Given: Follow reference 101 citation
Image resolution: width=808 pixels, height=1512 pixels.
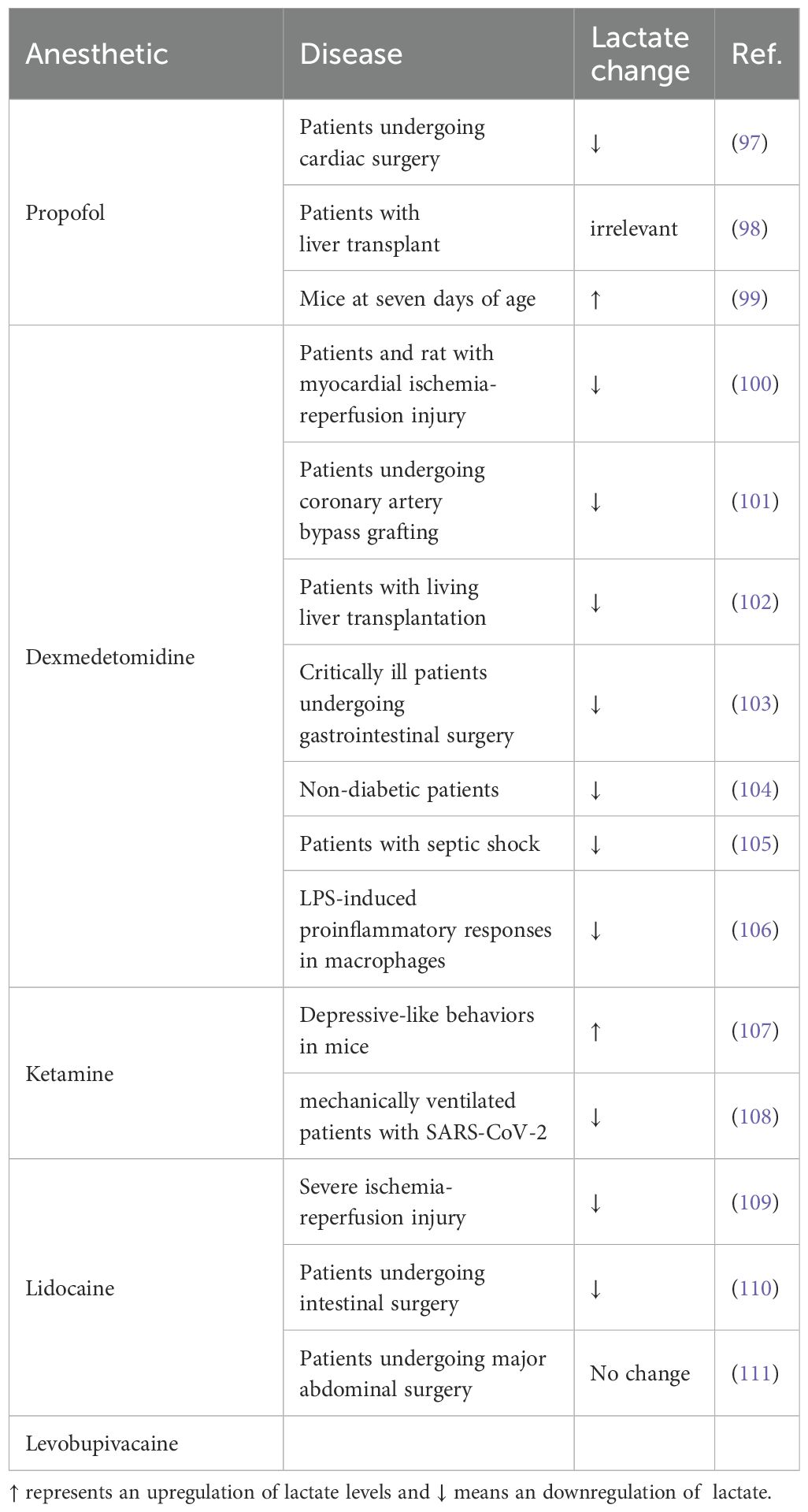Looking at the screenshot, I should coord(754,501).
